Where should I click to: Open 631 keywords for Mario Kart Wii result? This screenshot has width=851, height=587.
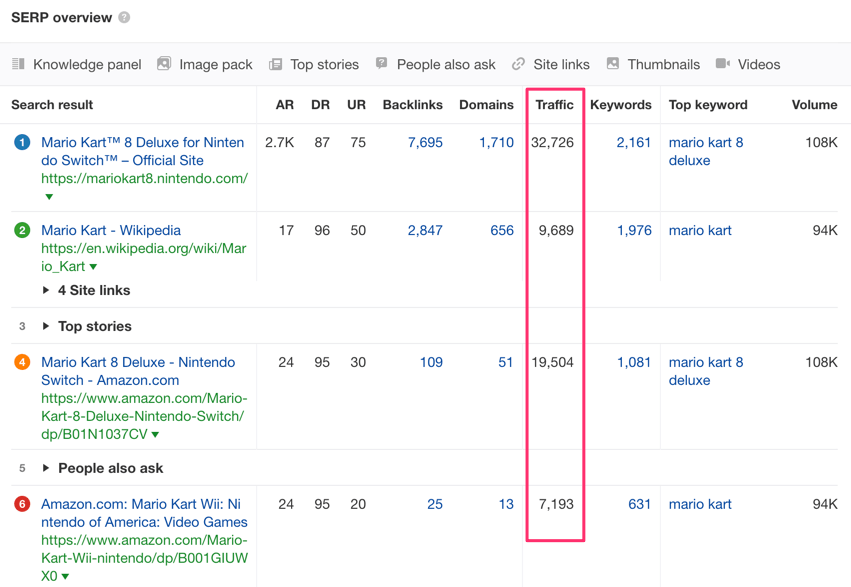pyautogui.click(x=639, y=505)
